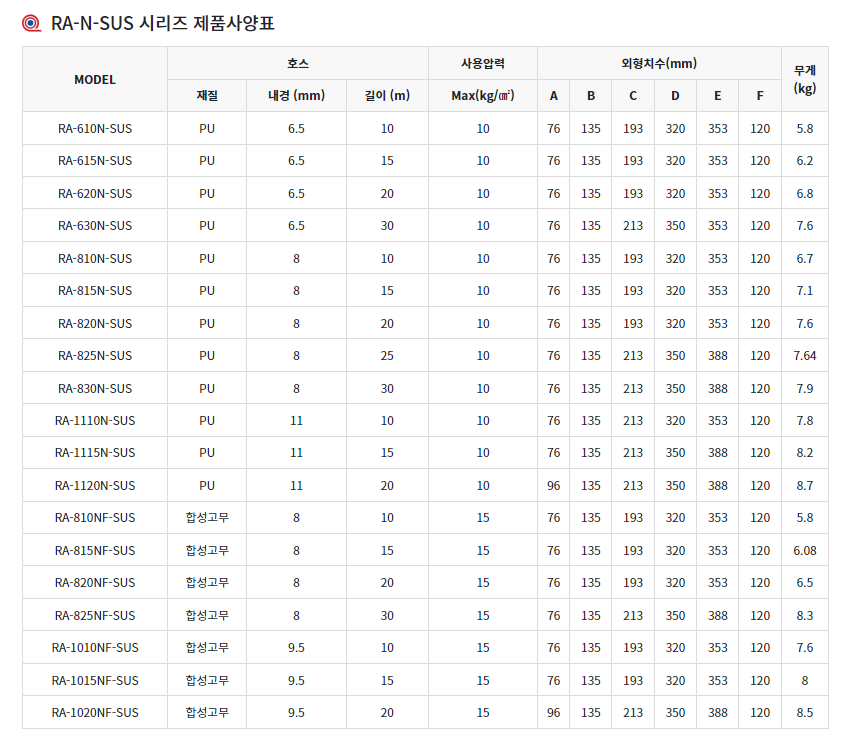
Task: Click the 무게 (kg) column header
Action: pyautogui.click(x=805, y=80)
